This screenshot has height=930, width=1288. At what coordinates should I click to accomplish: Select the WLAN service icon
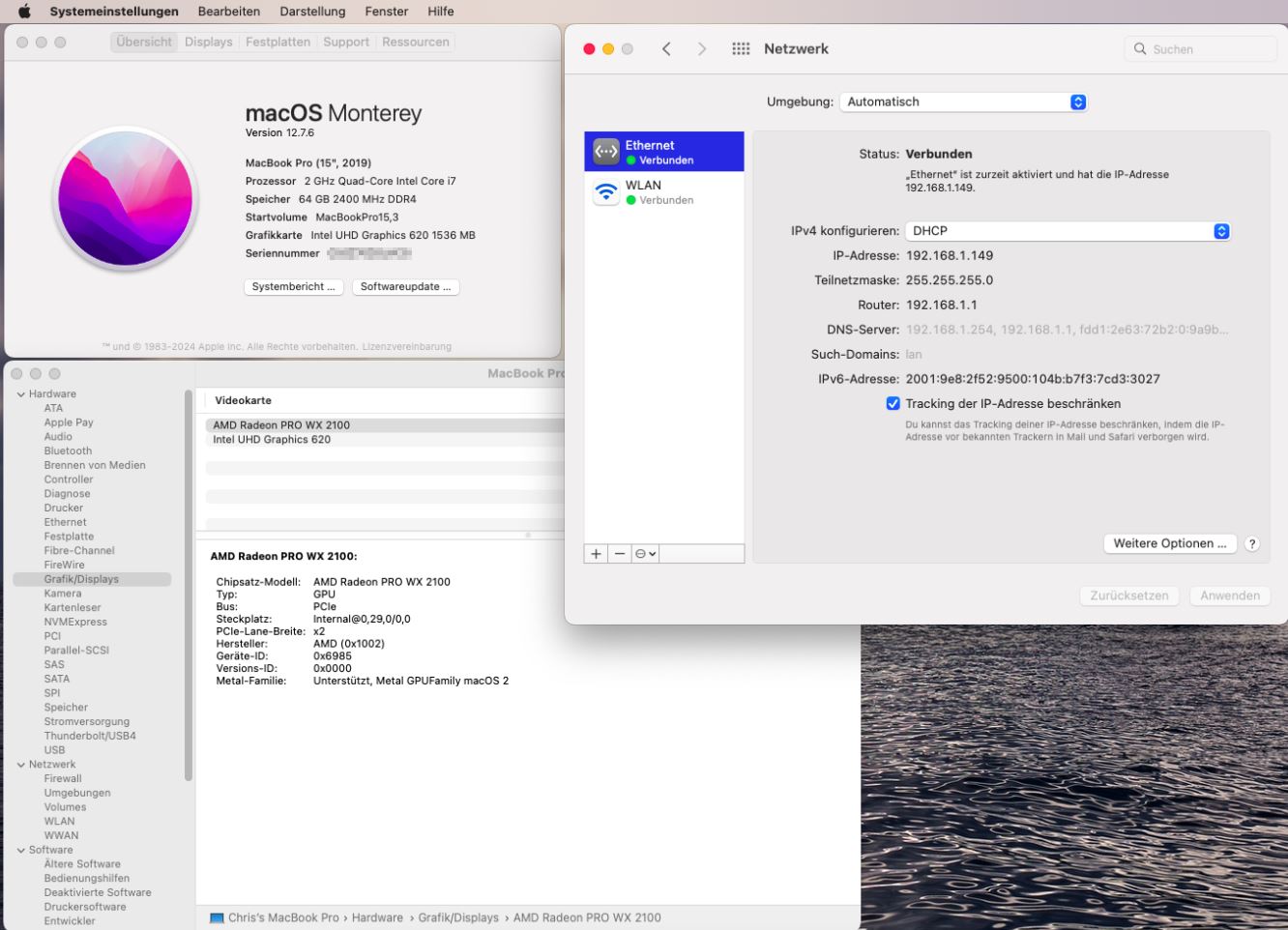pyautogui.click(x=606, y=191)
